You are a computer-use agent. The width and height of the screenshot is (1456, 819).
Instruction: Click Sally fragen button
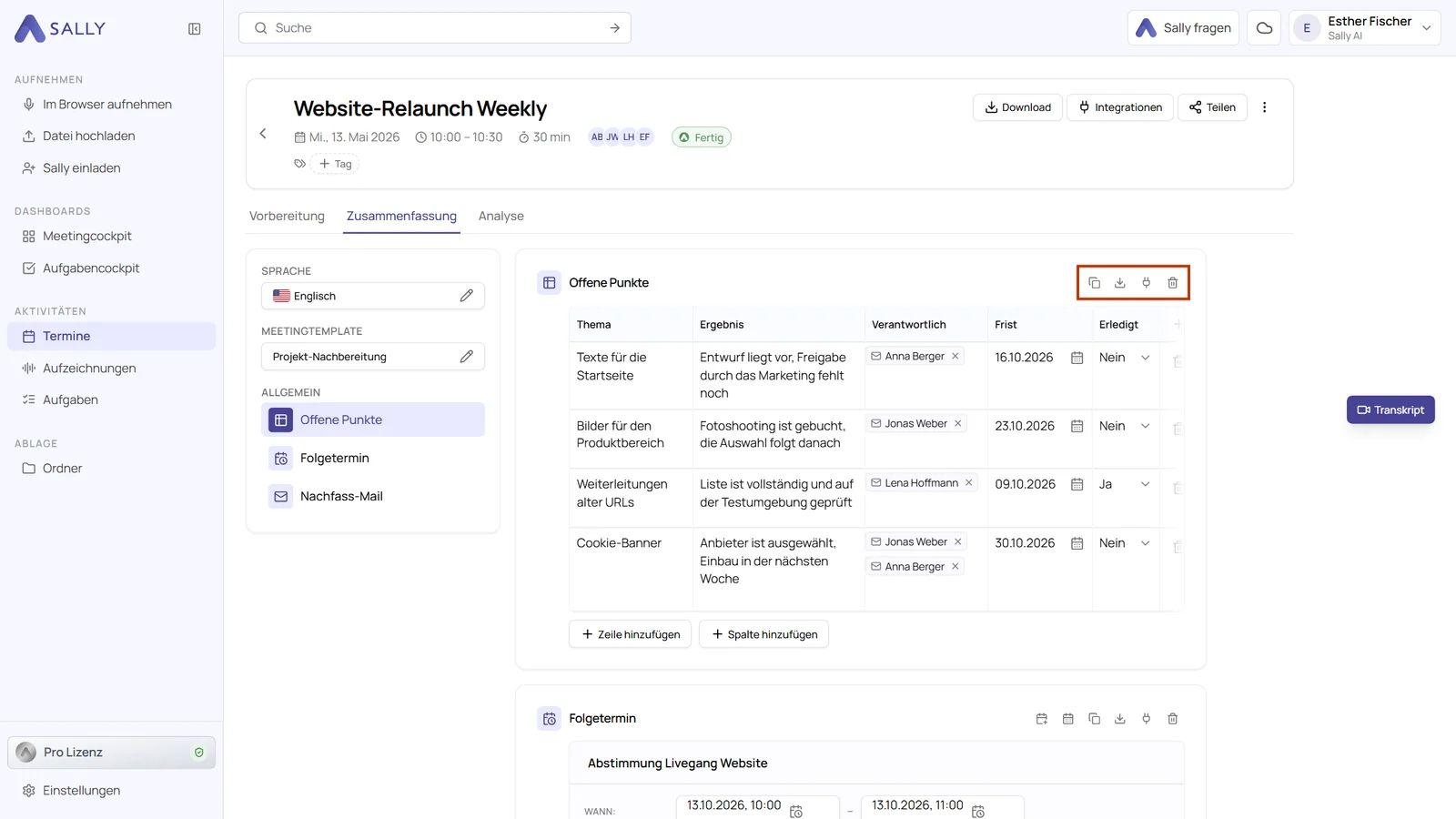[x=1183, y=28]
